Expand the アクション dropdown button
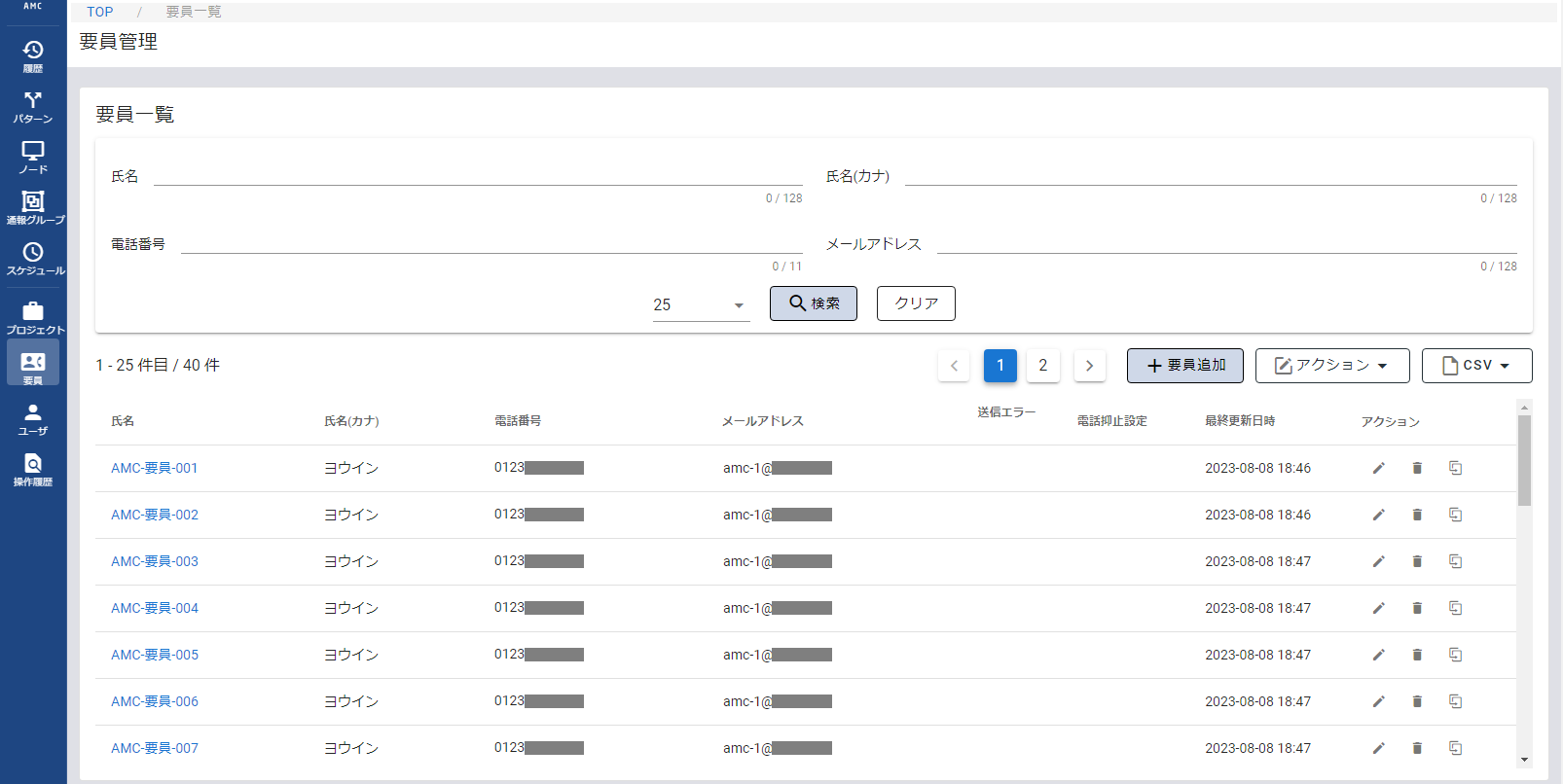Screen dimensions: 1563x784 click(1331, 366)
